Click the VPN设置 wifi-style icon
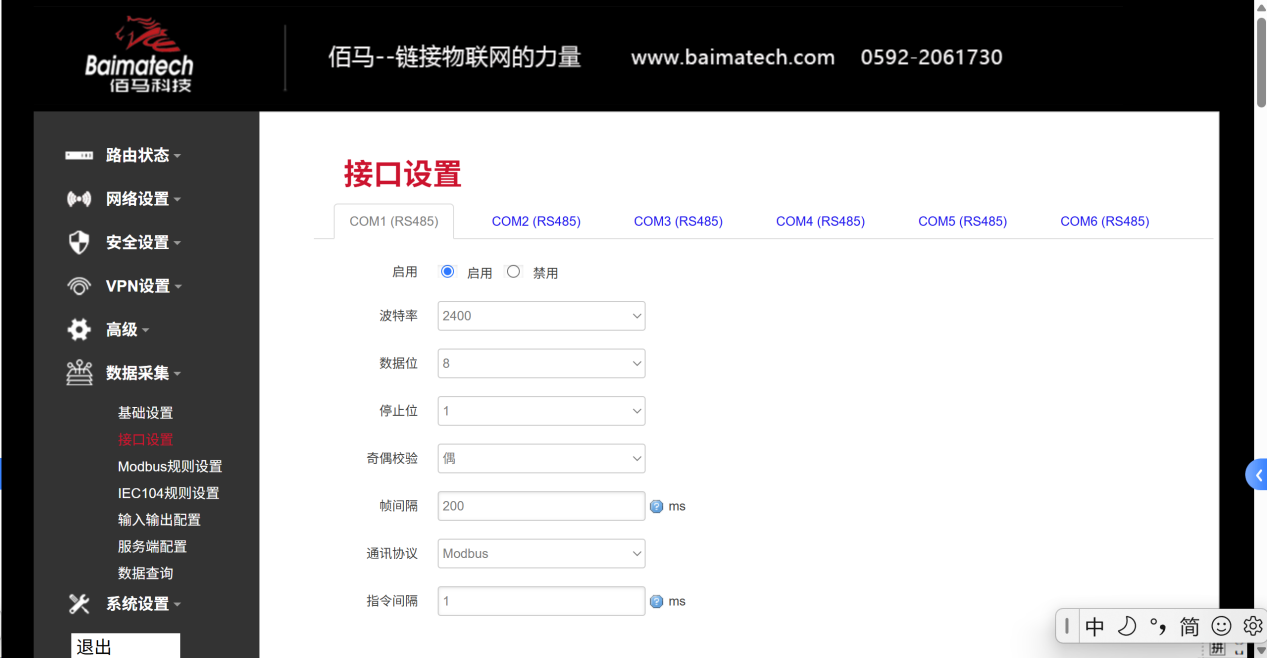This screenshot has height=658, width=1267. 78,285
